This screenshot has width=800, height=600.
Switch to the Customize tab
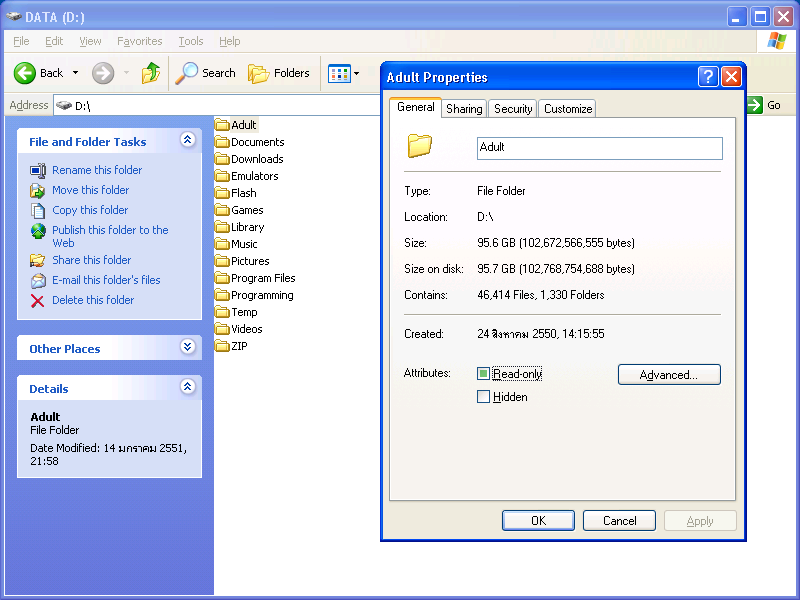point(568,109)
